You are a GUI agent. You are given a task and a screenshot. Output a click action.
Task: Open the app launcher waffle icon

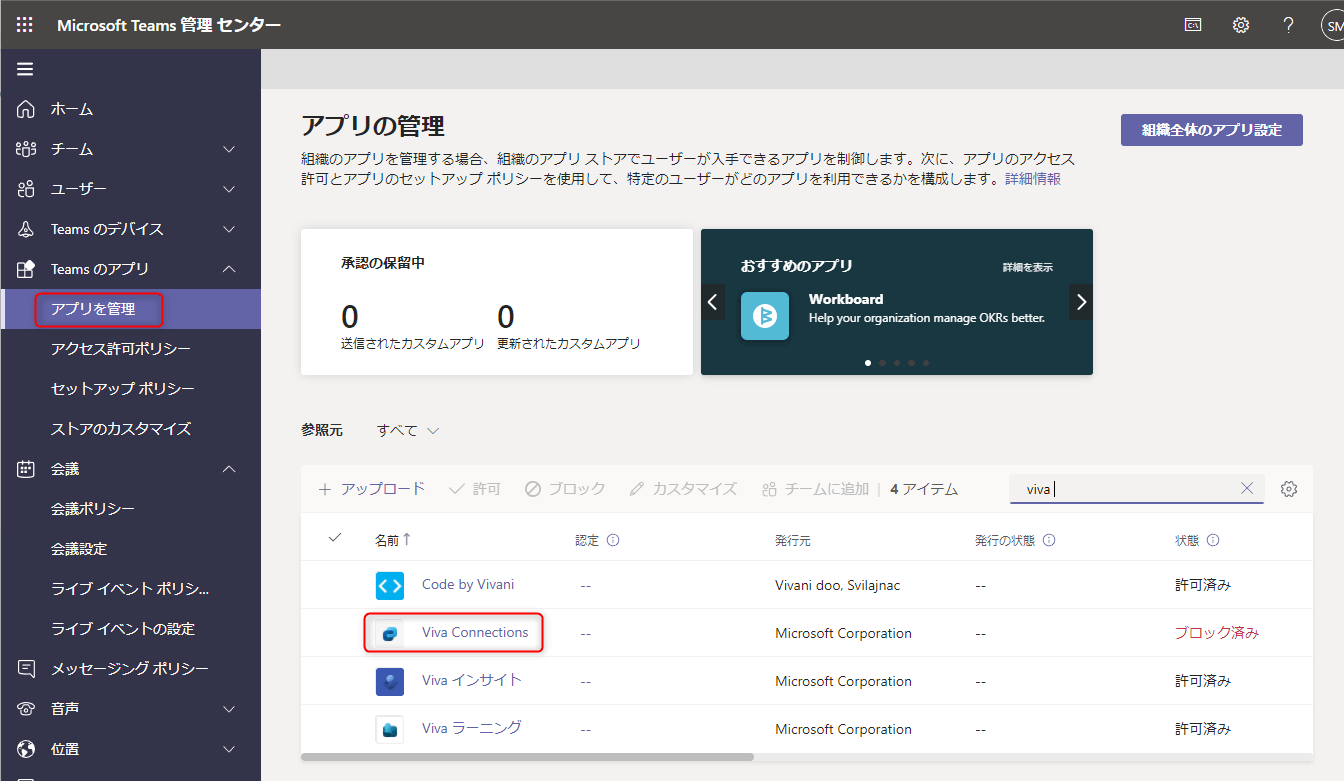point(25,25)
